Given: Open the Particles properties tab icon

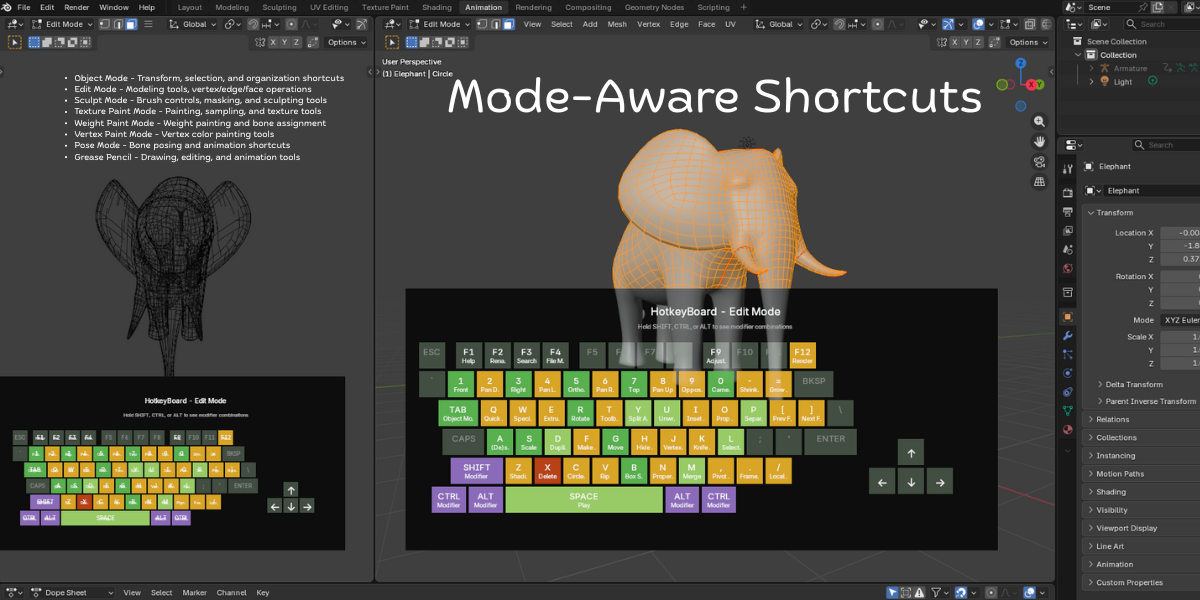Looking at the screenshot, I should point(1068,354).
